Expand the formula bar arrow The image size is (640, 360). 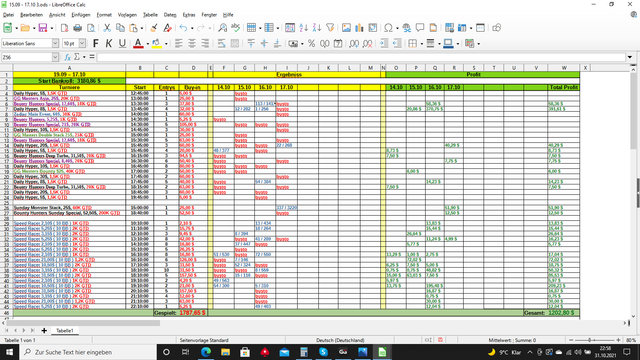click(x=630, y=57)
